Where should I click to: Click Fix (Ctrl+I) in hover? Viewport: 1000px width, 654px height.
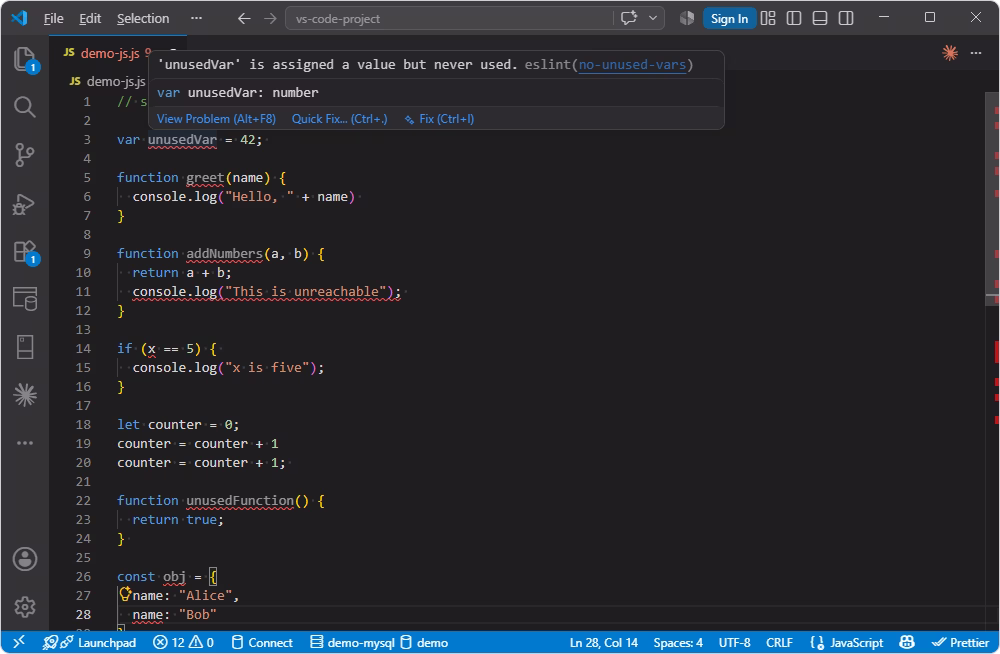click(x=439, y=119)
